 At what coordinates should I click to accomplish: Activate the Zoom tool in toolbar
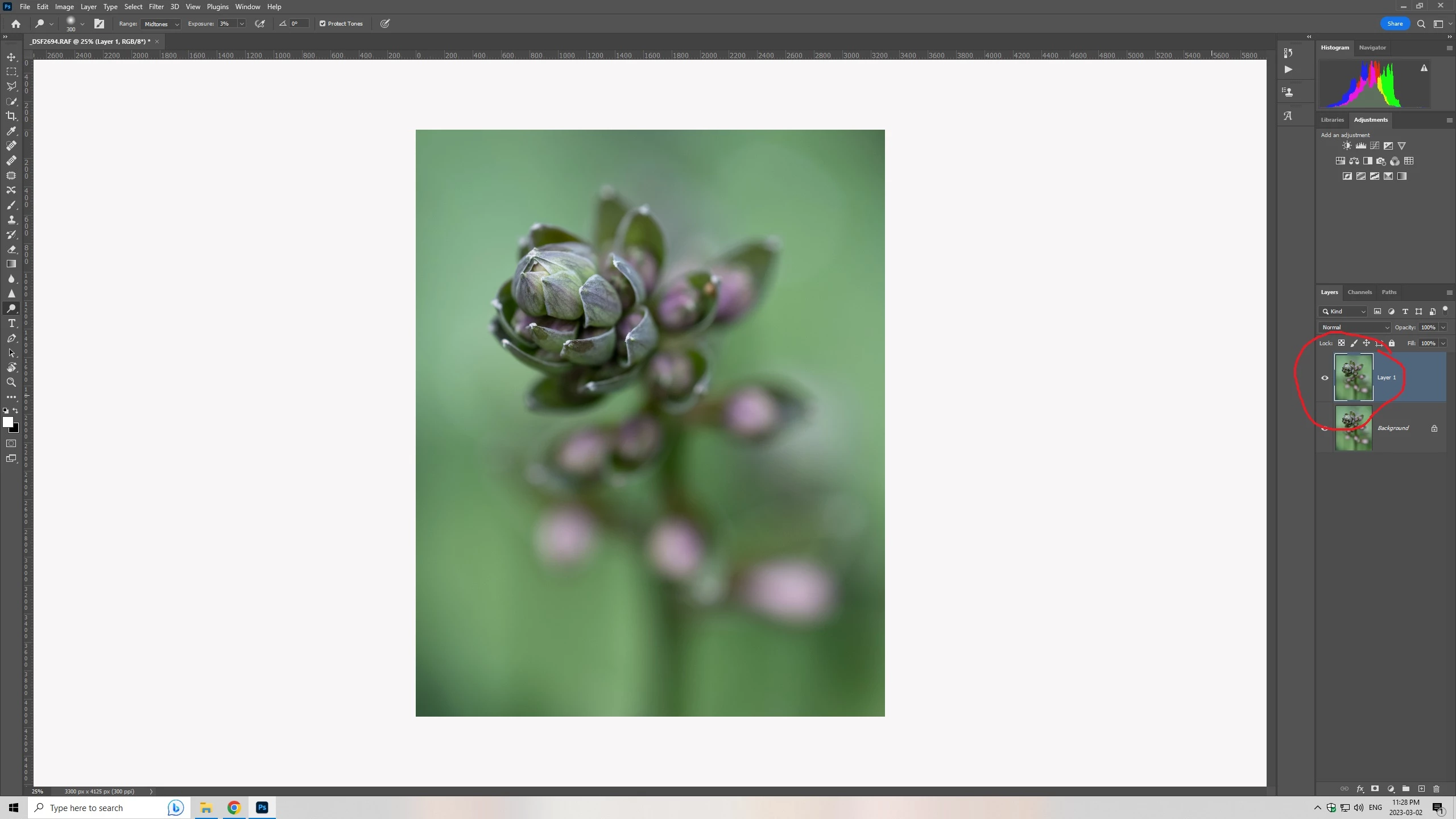pyautogui.click(x=11, y=382)
